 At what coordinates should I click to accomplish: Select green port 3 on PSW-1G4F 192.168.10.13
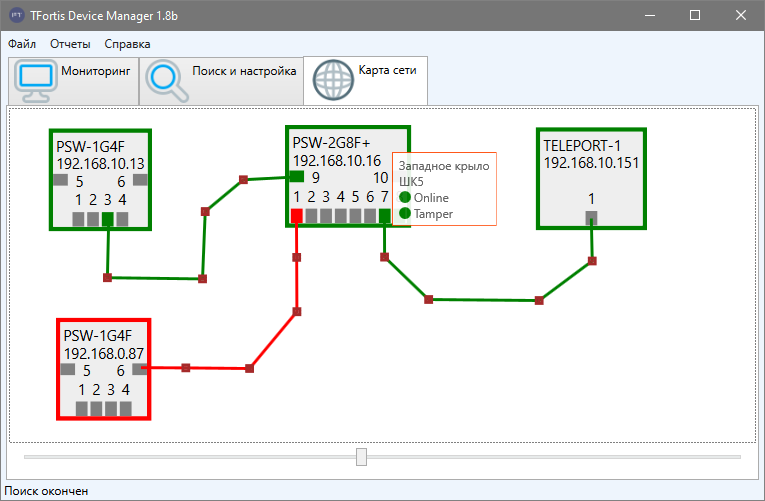[108, 219]
